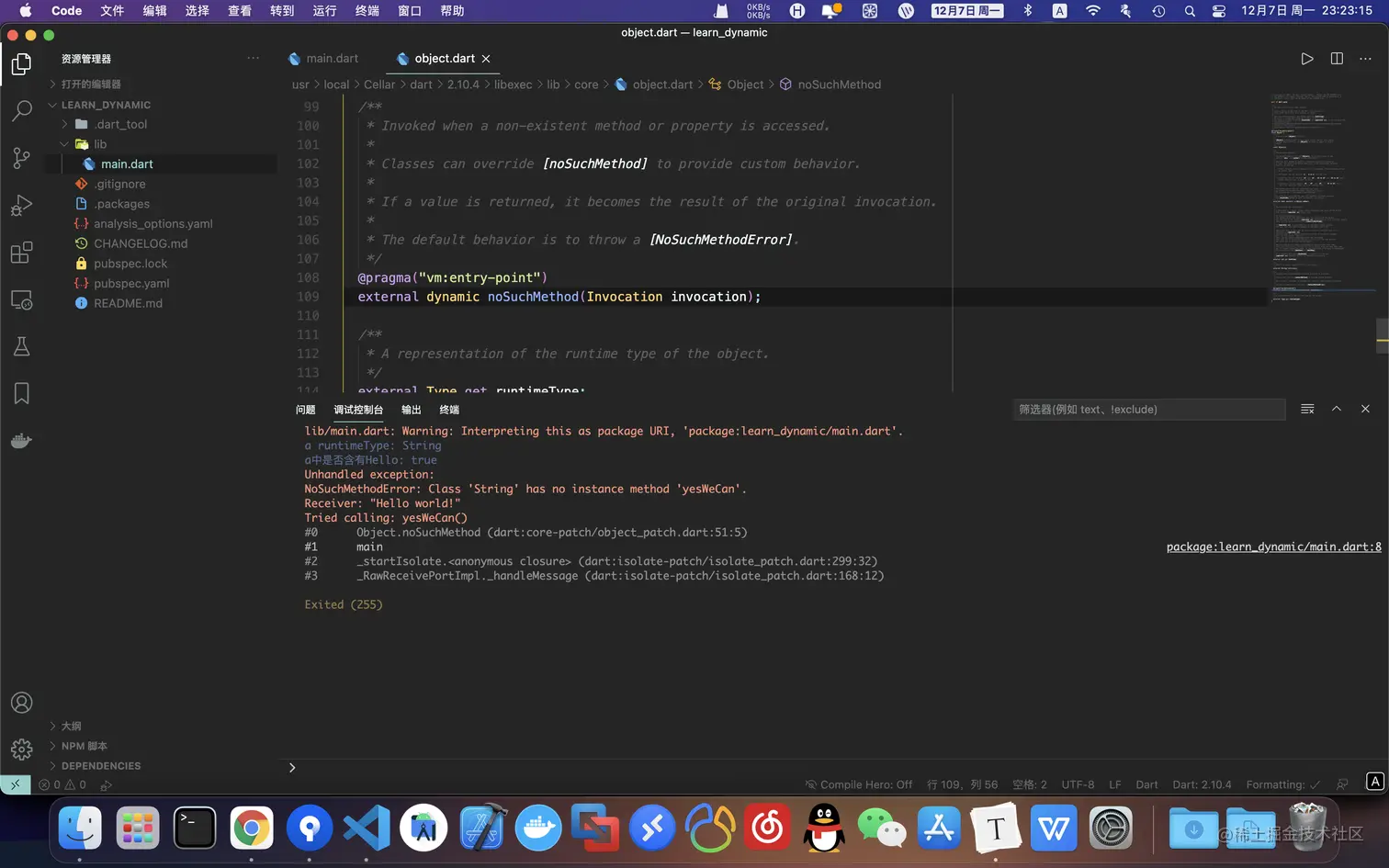Viewport: 1389px width, 868px height.
Task: Close the bottom panel
Action: point(1365,409)
